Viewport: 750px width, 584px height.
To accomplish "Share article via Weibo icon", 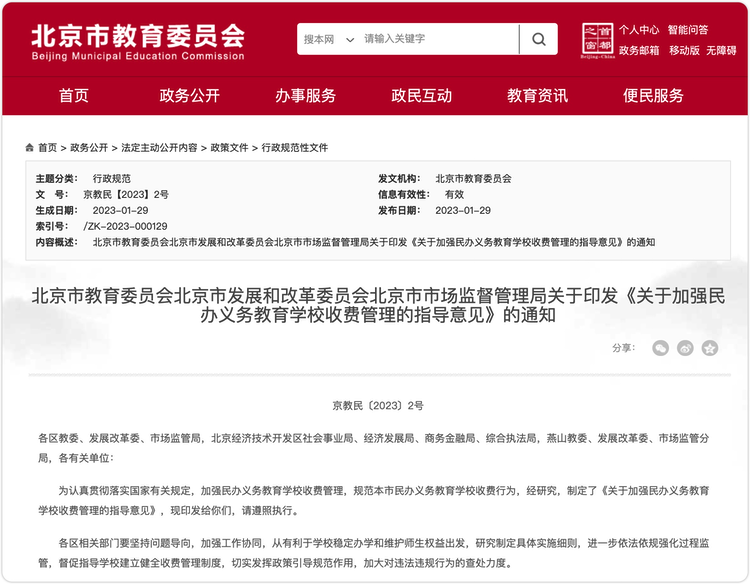I will pyautogui.click(x=685, y=348).
